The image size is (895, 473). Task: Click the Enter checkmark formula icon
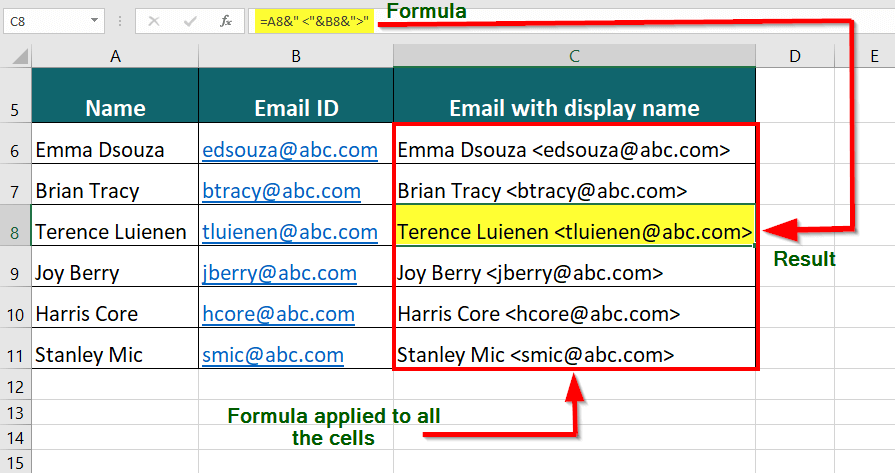coord(190,20)
